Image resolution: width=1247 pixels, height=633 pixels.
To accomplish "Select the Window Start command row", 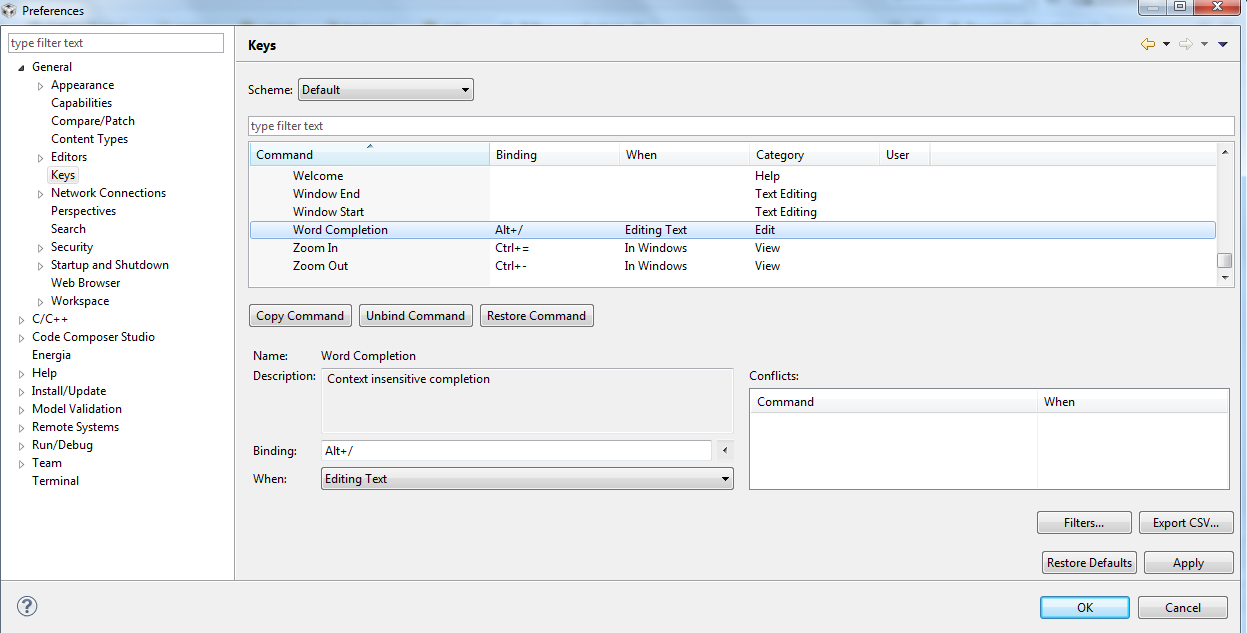I will [732, 212].
